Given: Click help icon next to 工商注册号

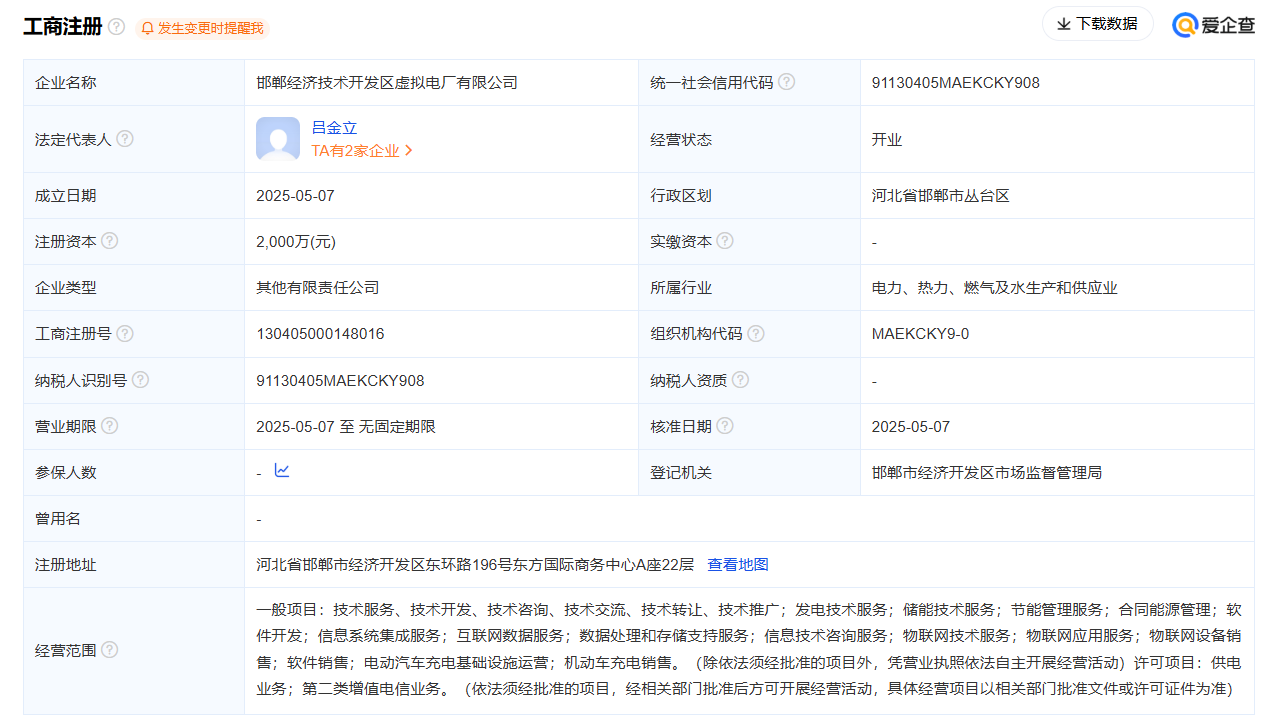Looking at the screenshot, I should [125, 333].
